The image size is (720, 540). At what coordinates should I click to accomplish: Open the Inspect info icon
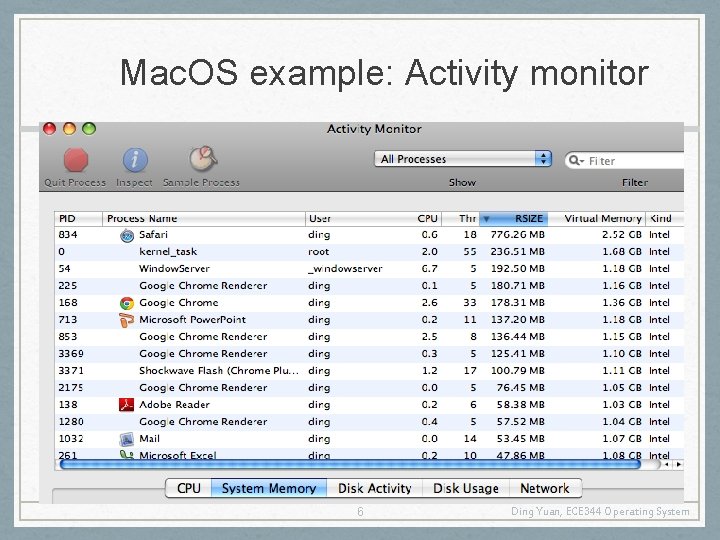click(x=135, y=160)
